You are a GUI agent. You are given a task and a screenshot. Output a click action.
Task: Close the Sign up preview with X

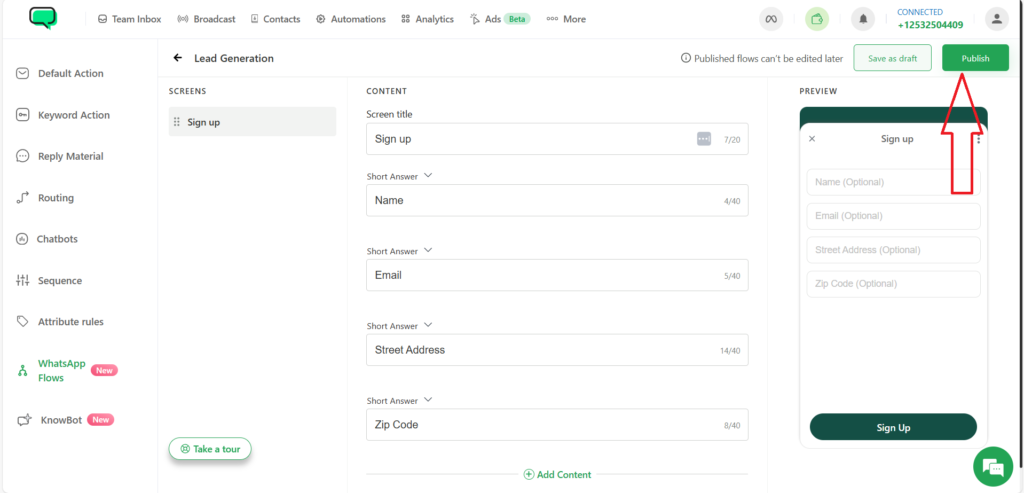point(812,138)
